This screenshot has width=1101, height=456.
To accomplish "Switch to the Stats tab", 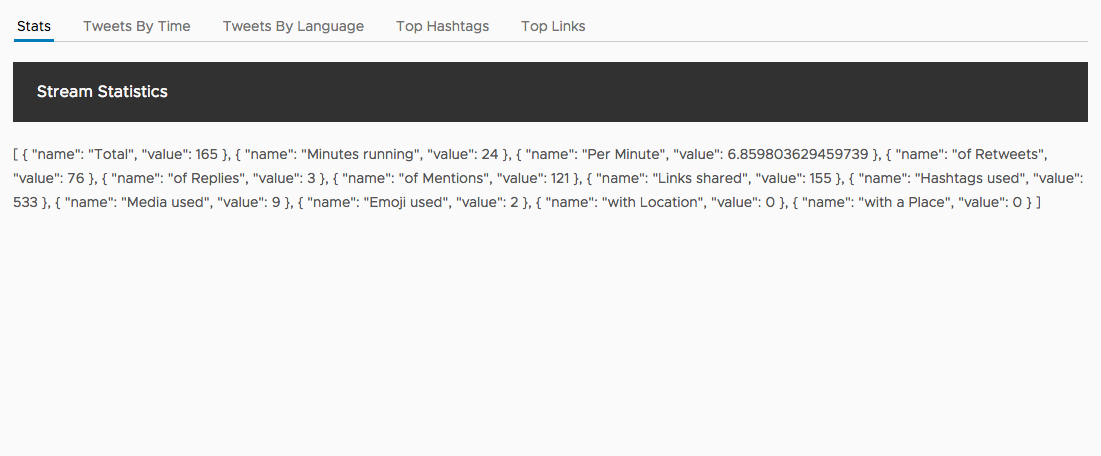I will [x=34, y=26].
